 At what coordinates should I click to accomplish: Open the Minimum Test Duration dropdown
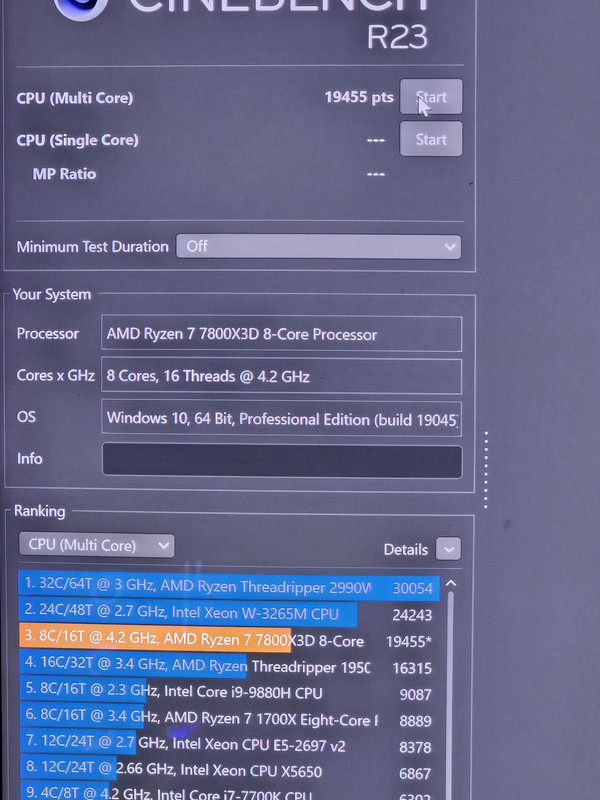318,246
